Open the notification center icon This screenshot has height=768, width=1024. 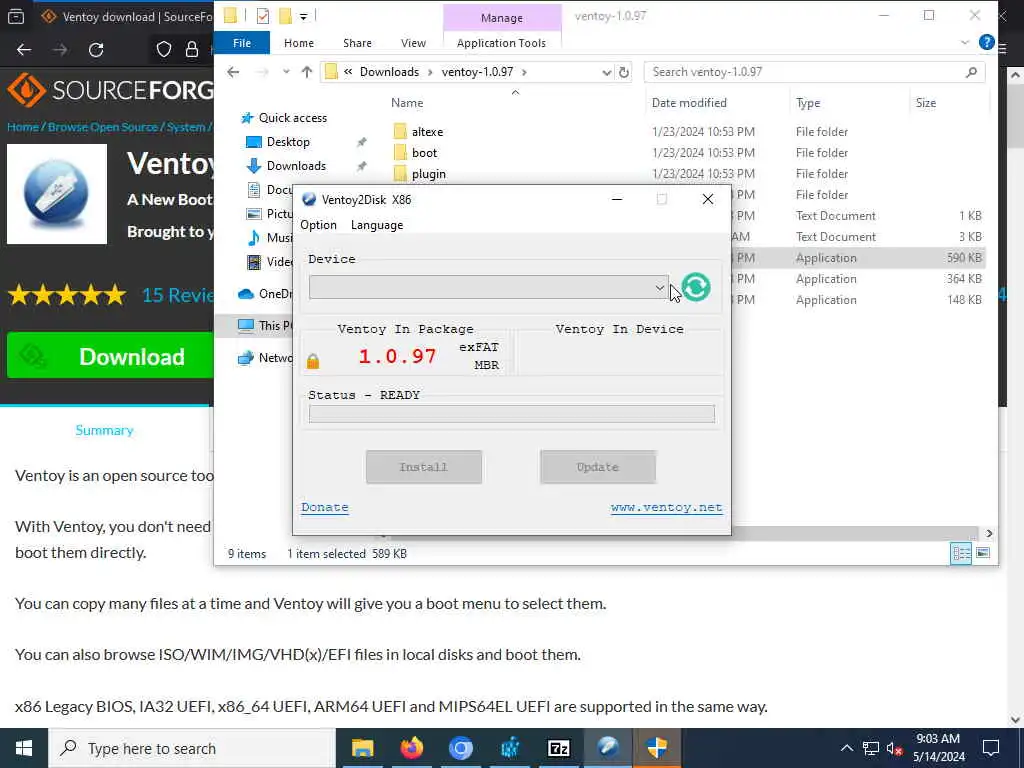991,748
